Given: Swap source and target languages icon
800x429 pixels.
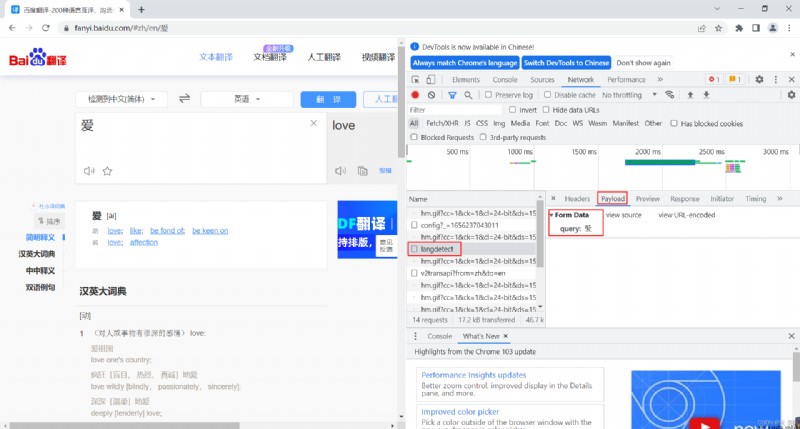Looking at the screenshot, I should pyautogui.click(x=184, y=98).
